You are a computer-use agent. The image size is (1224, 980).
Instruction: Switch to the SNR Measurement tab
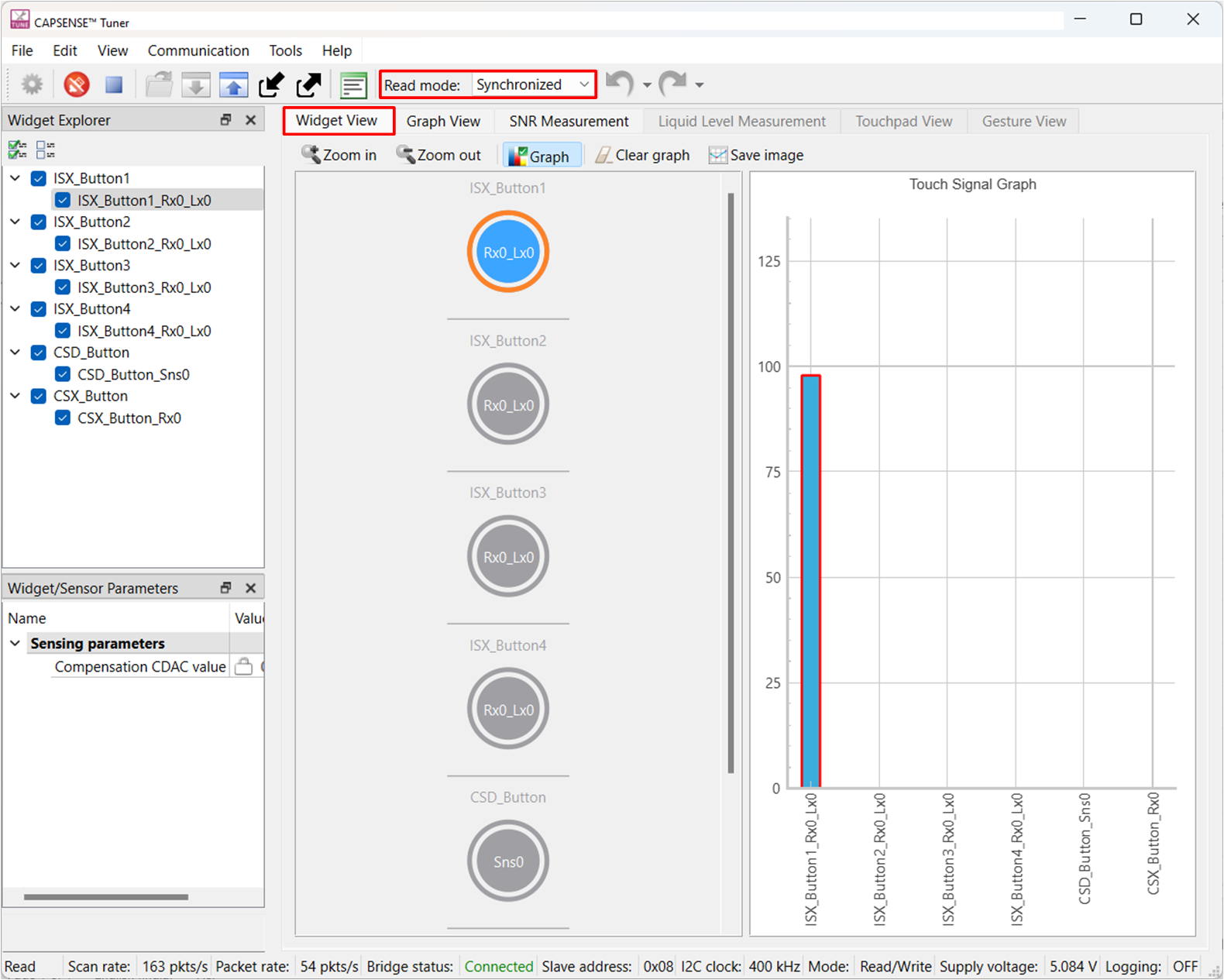pyautogui.click(x=569, y=122)
